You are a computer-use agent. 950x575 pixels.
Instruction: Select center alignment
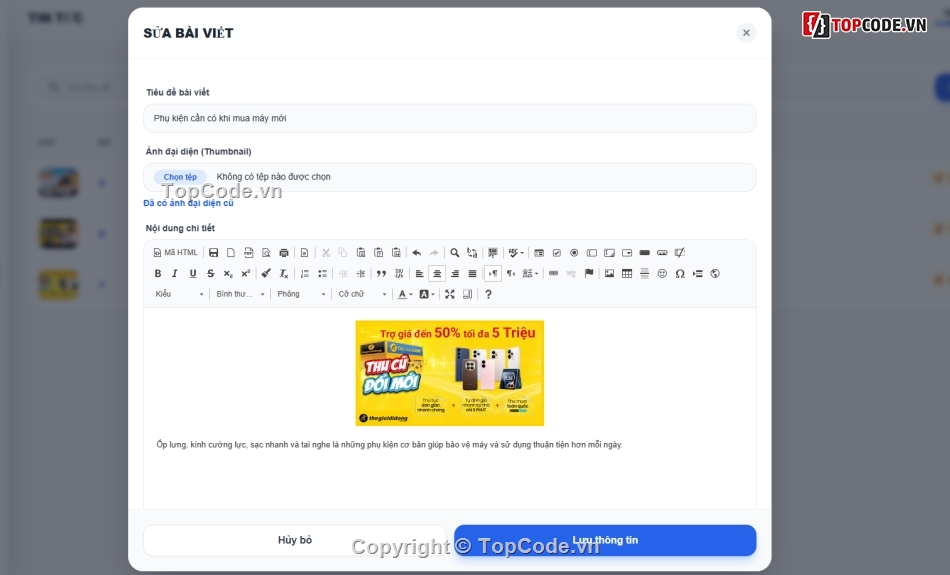point(437,273)
